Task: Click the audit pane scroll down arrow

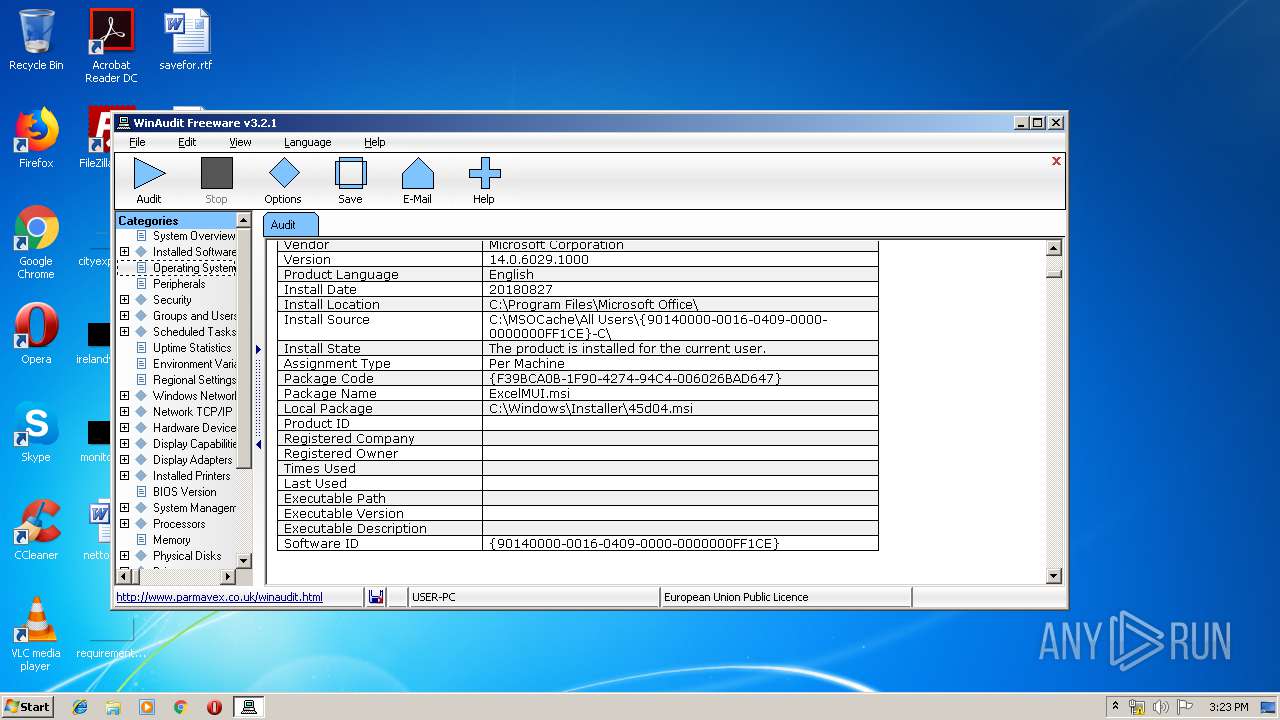Action: pyautogui.click(x=1053, y=576)
